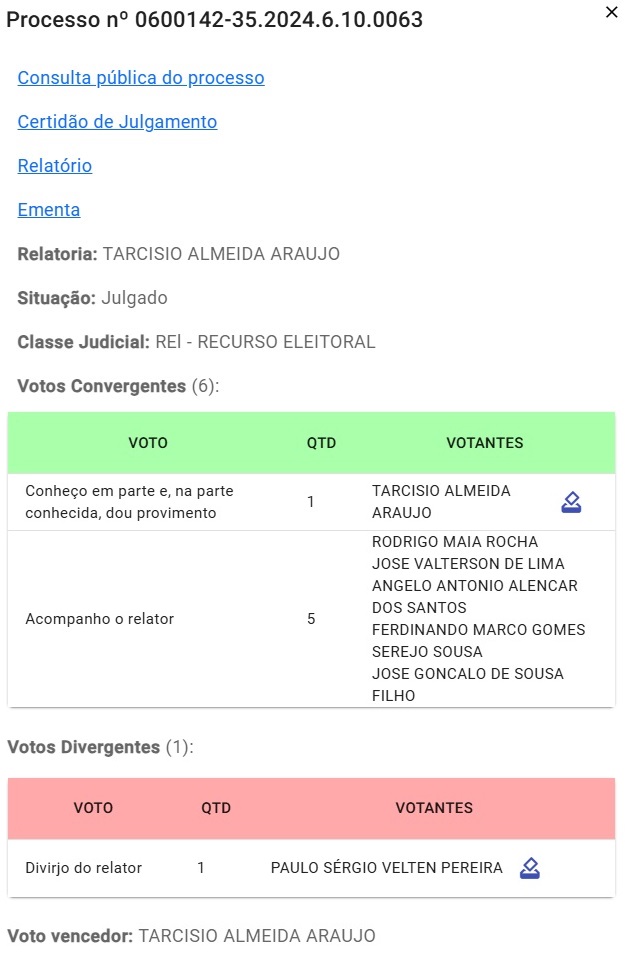Select the "Divirjo do relator" vote row
This screenshot has width=625, height=959.
(x=84, y=868)
